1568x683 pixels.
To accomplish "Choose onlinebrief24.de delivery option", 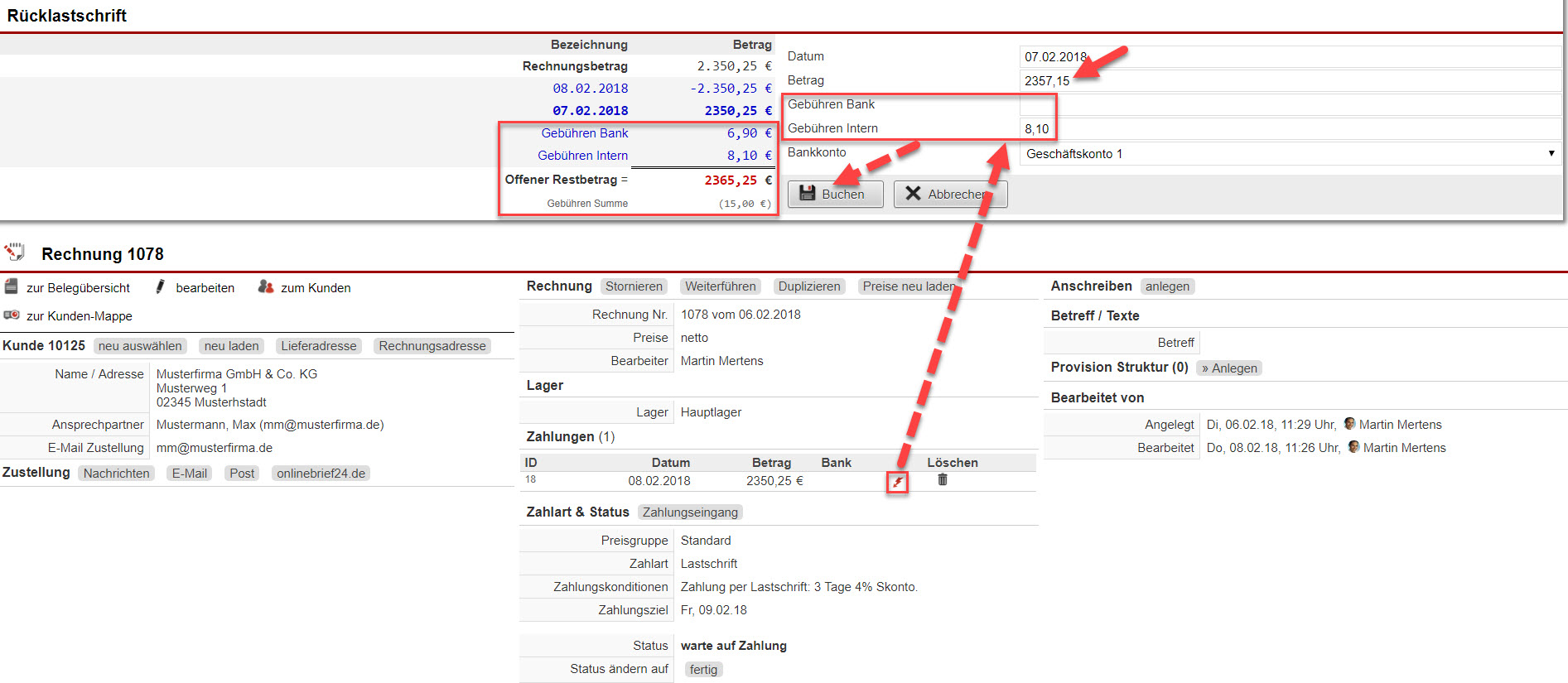I will point(321,474).
